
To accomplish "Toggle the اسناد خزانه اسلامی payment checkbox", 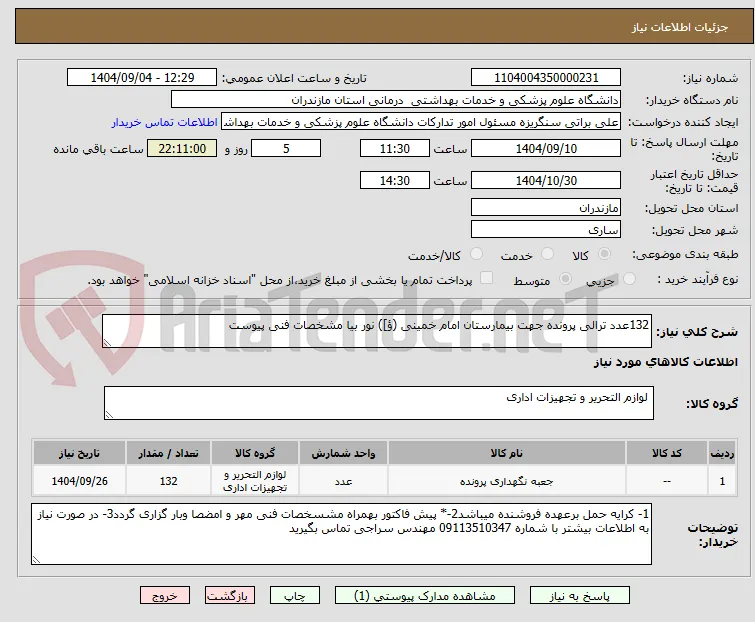I will [487, 278].
